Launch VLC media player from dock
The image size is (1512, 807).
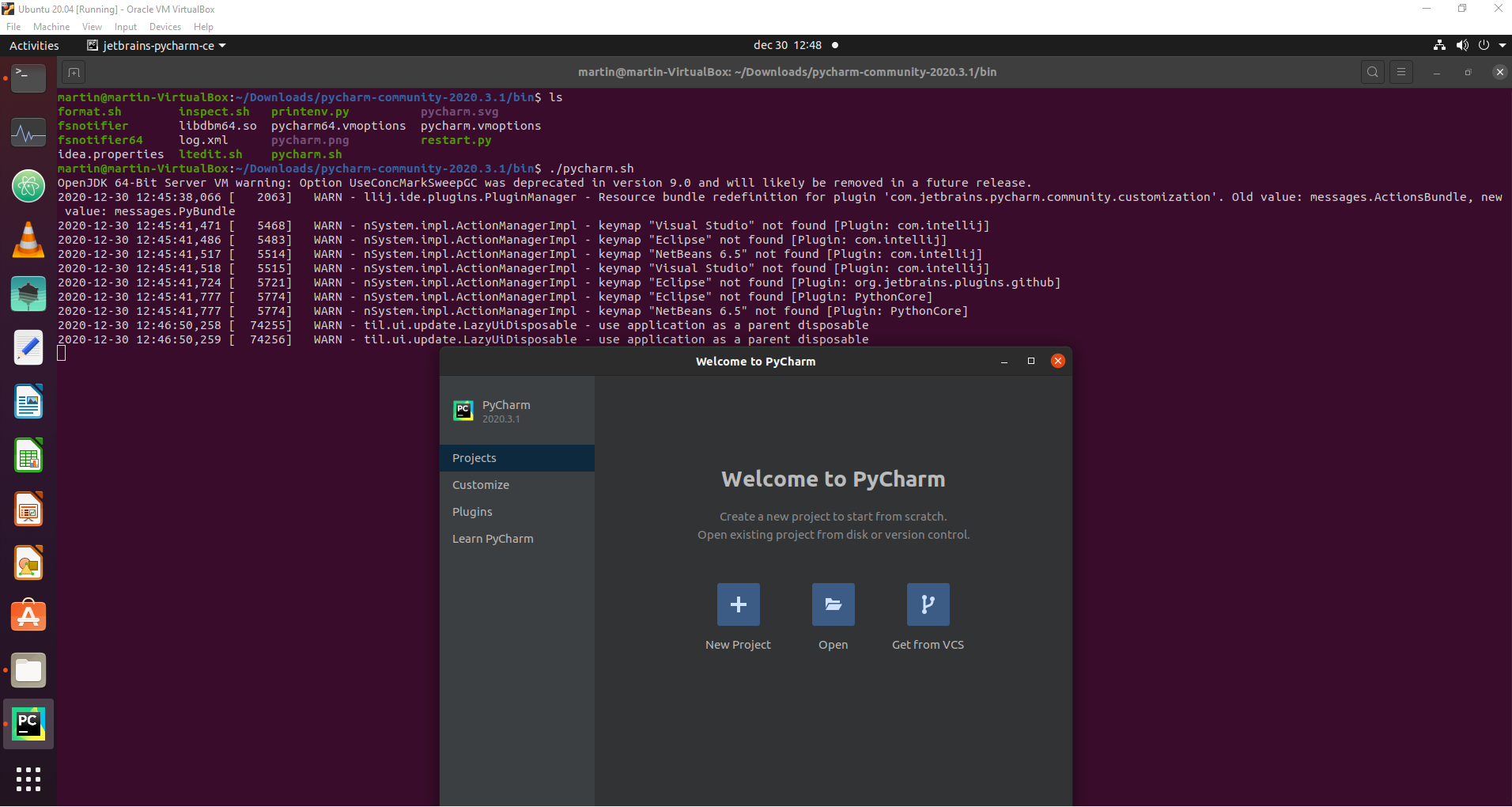28,240
